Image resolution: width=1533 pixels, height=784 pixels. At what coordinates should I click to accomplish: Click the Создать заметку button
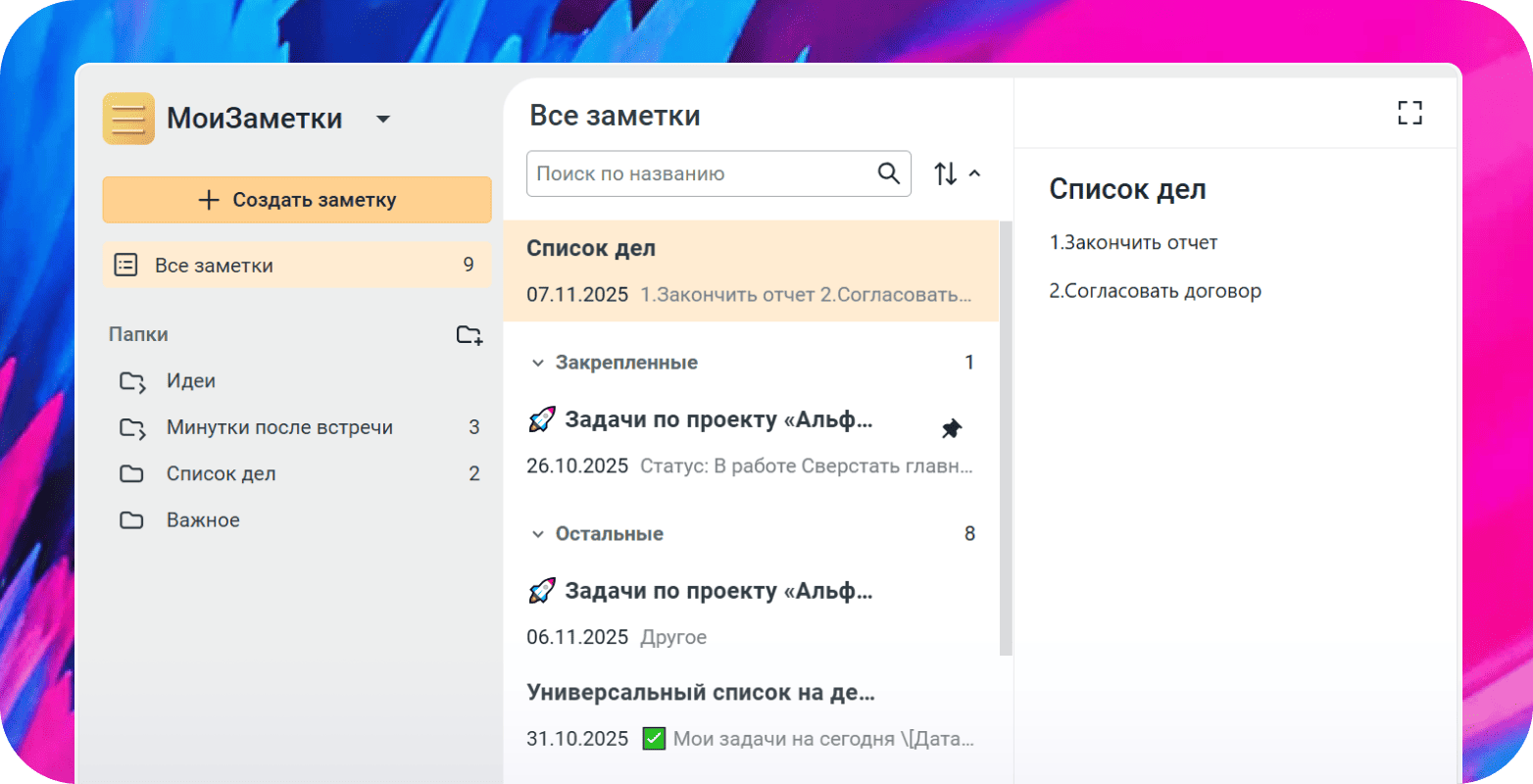coord(297,200)
